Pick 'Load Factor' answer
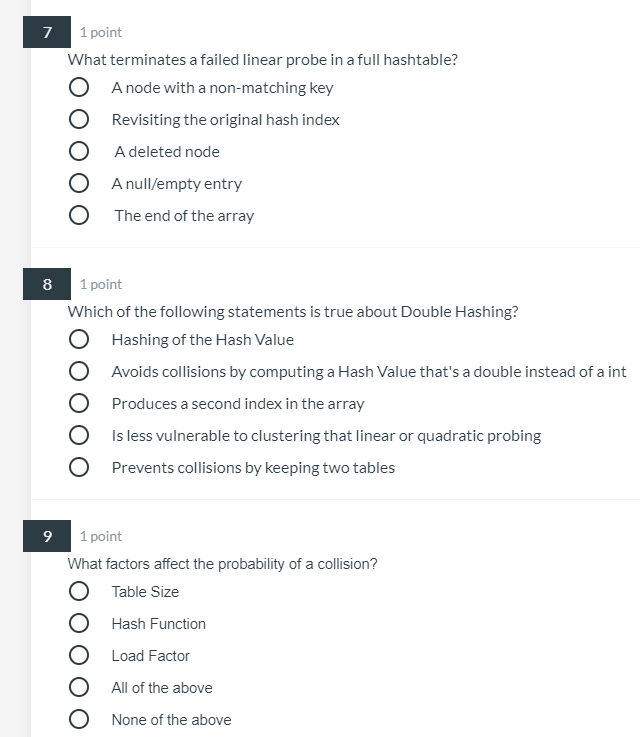Screen dimensions: 640x737 (78, 655)
